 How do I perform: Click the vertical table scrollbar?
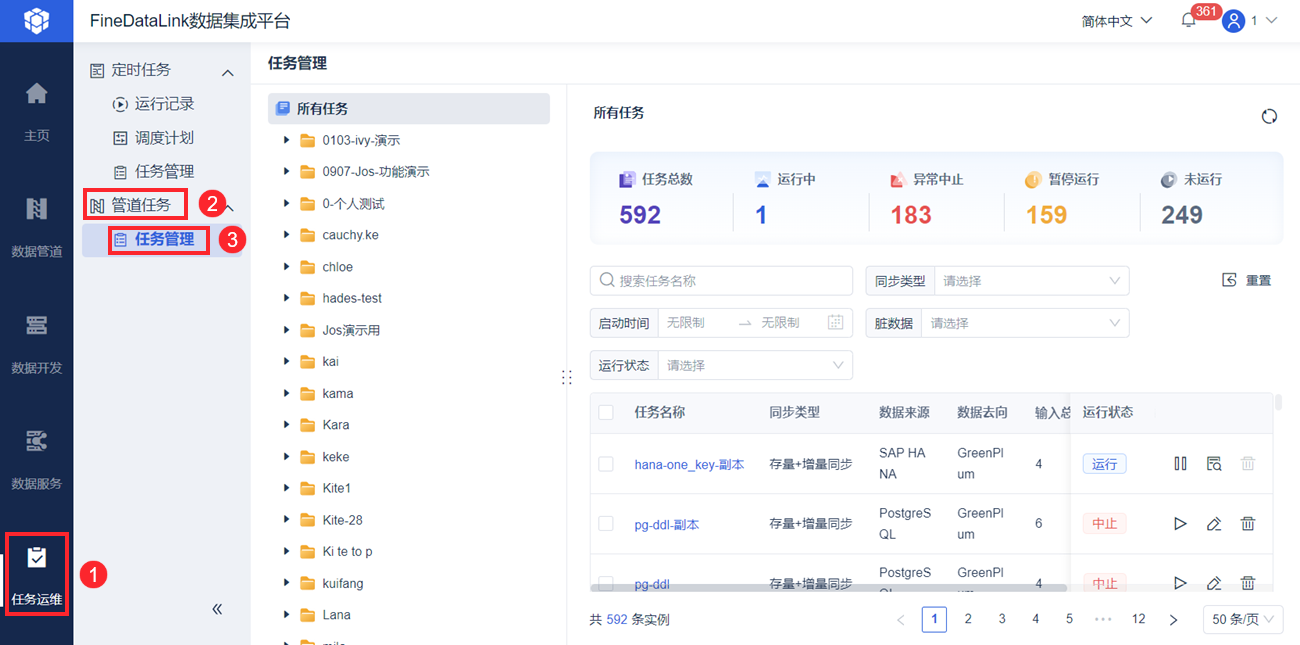pyautogui.click(x=1278, y=402)
